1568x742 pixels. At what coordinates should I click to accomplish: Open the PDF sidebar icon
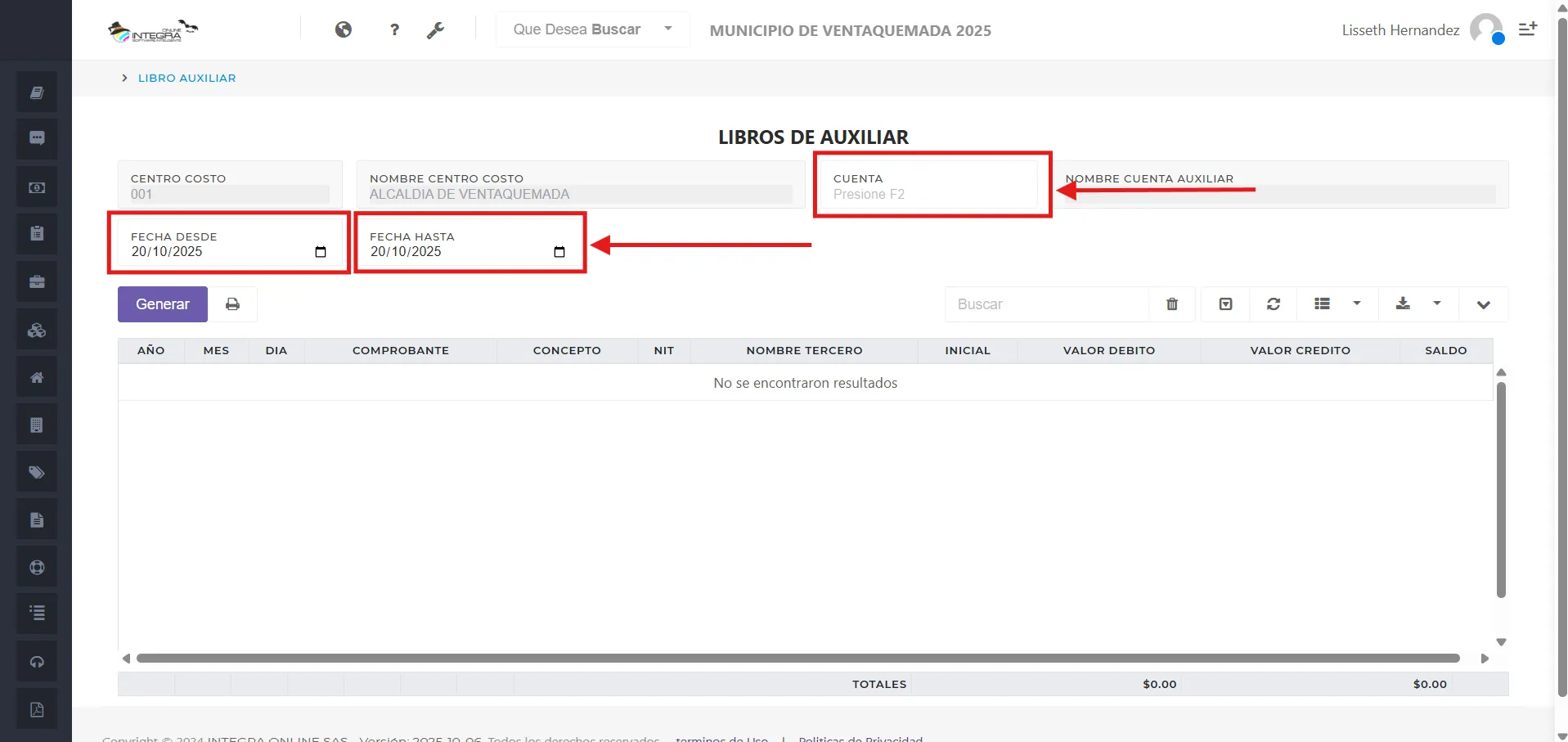36,708
